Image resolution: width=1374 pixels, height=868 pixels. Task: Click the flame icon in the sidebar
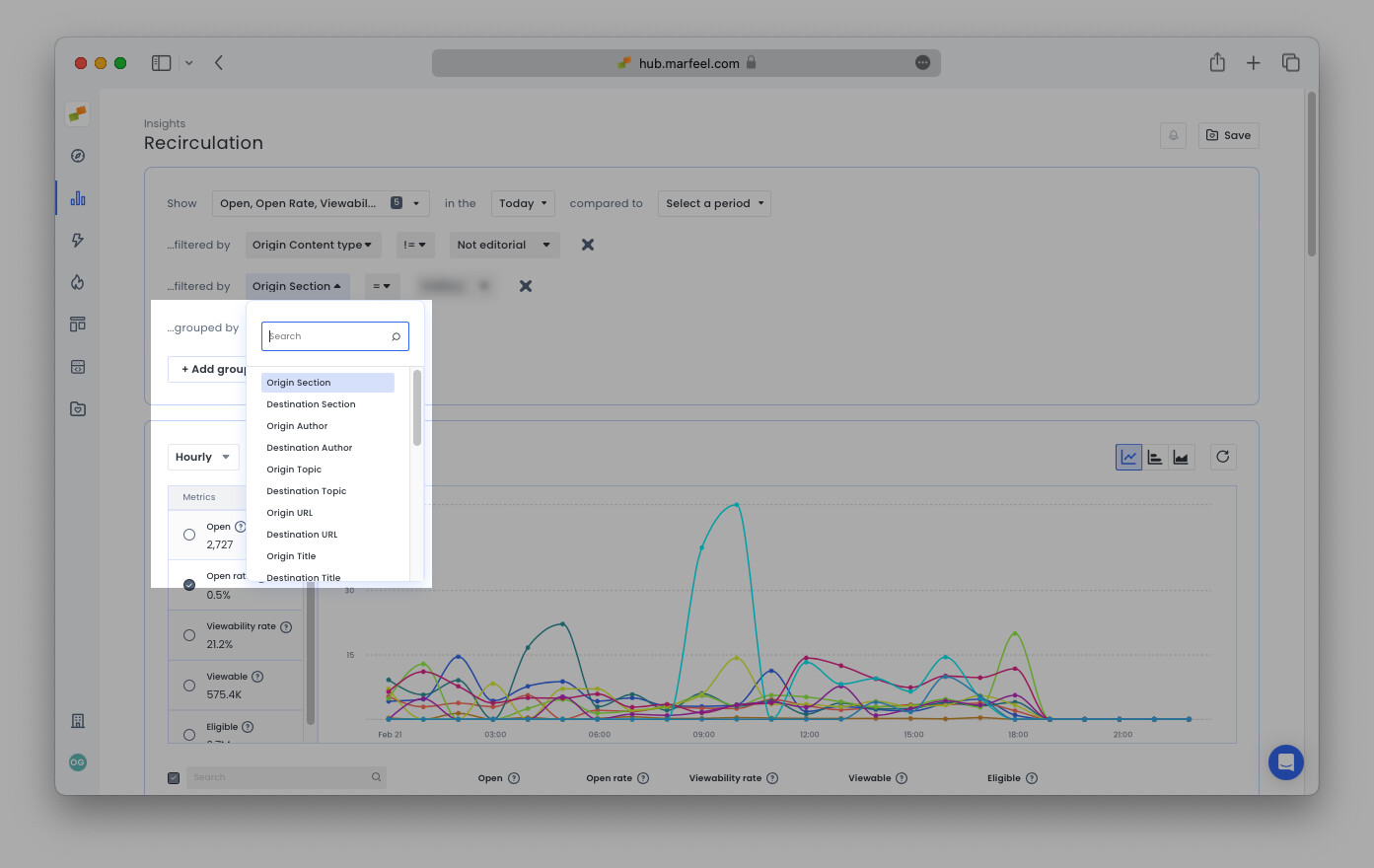click(77, 281)
